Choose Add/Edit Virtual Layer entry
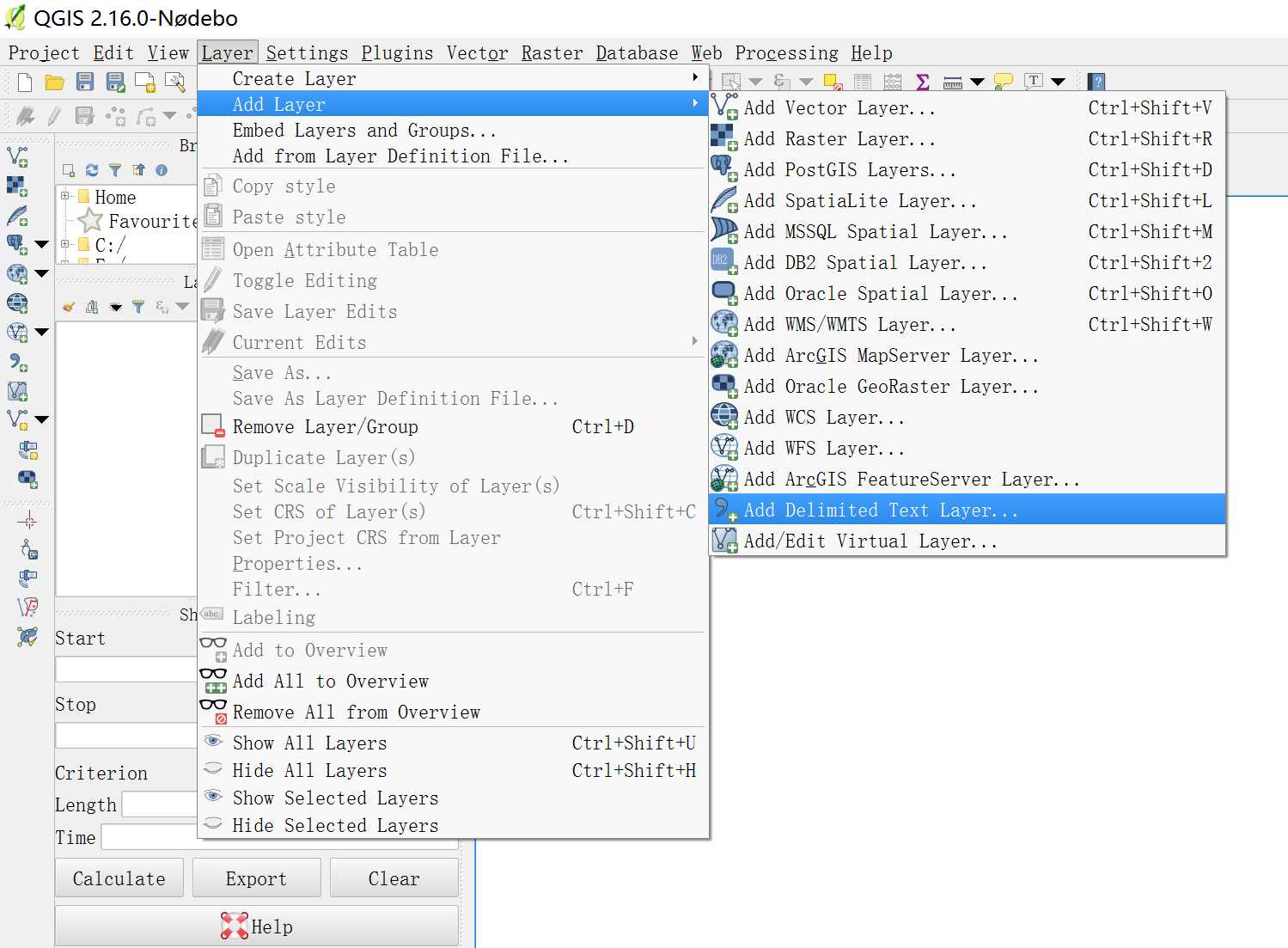This screenshot has height=948, width=1288. pyautogui.click(x=968, y=541)
